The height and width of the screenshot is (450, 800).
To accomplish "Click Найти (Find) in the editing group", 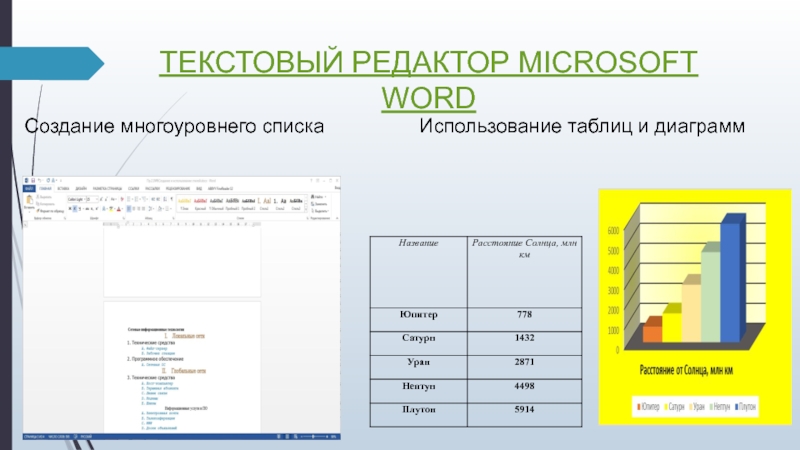I will point(317,197).
